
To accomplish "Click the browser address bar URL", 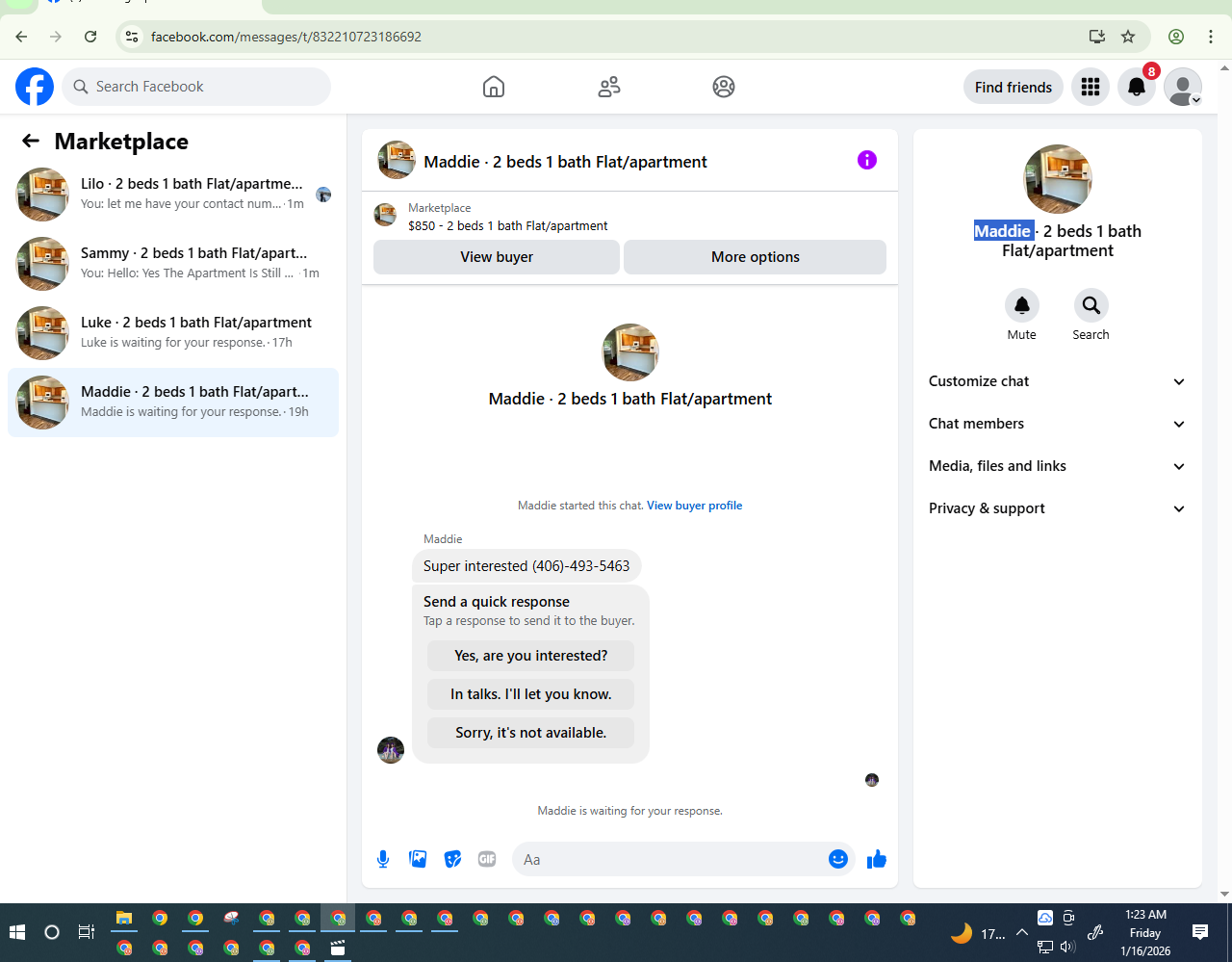I will (x=286, y=37).
